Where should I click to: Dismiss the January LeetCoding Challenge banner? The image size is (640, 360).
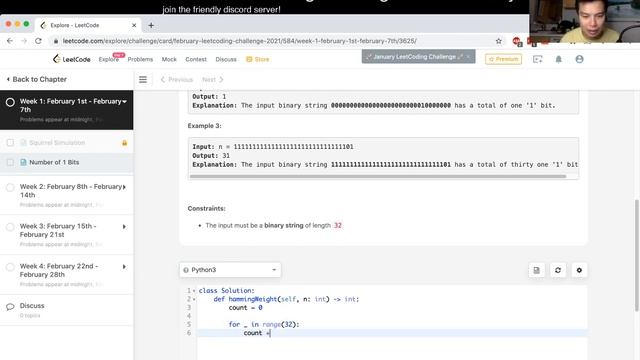(x=468, y=57)
